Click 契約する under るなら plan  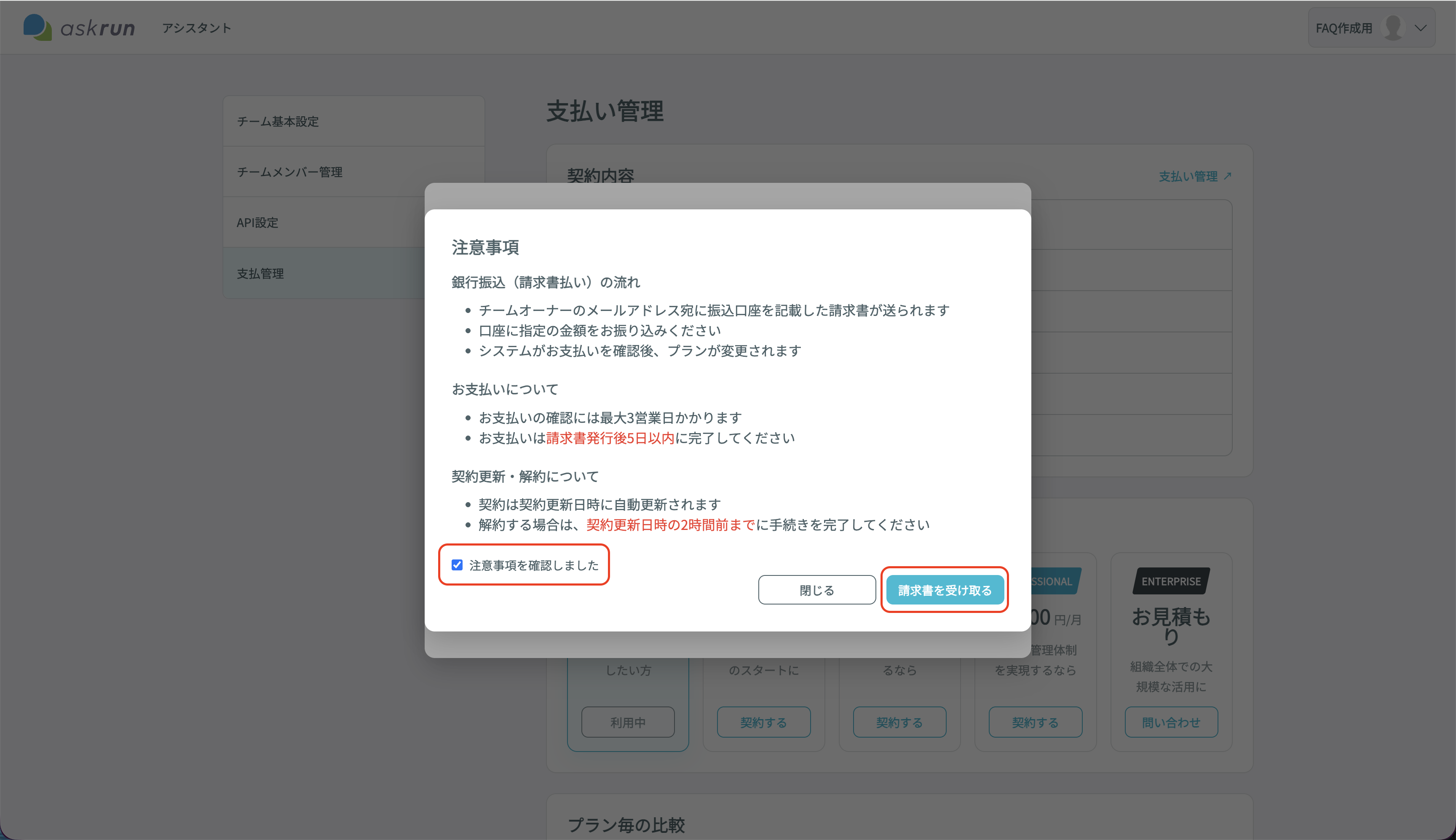click(899, 722)
